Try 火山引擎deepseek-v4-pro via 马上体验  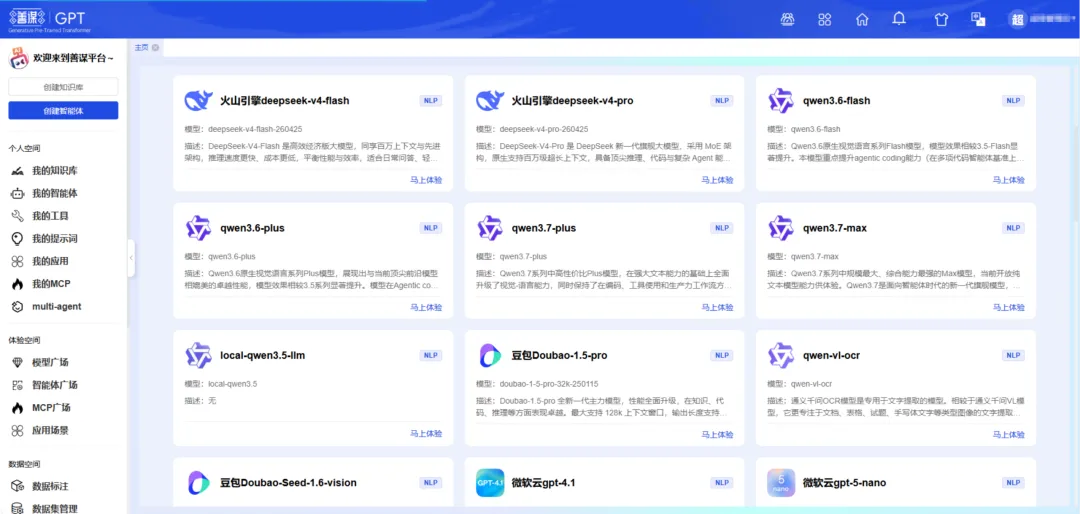coord(718,180)
